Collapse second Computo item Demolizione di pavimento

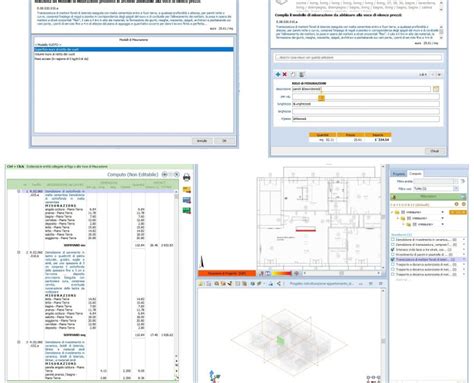coord(19,252)
